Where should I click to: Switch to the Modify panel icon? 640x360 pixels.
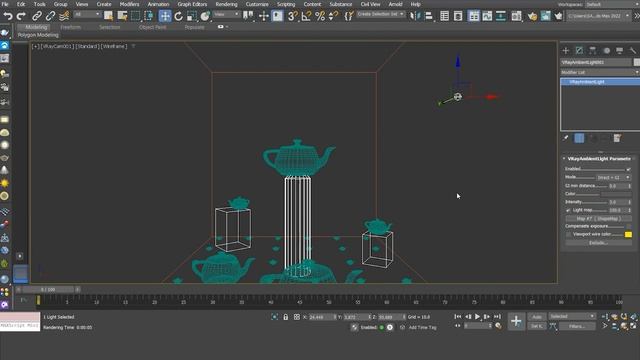point(579,51)
